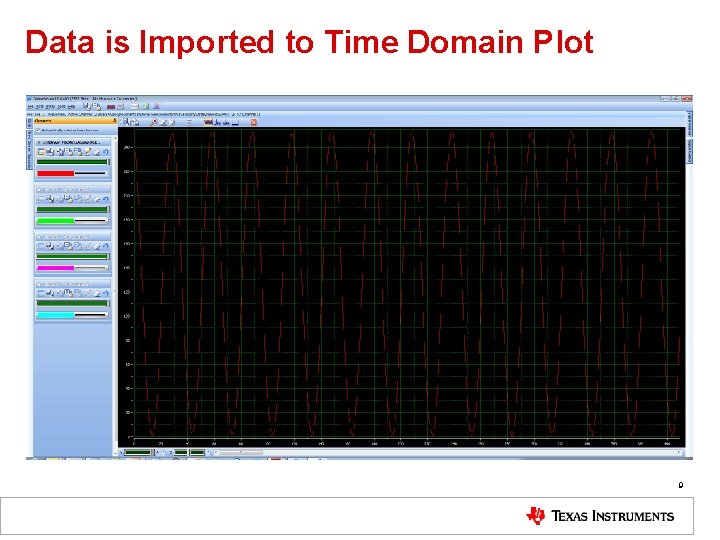Click the green checkmark icon in main toolbar
The width and height of the screenshot is (720, 540).
pyautogui.click(x=146, y=107)
